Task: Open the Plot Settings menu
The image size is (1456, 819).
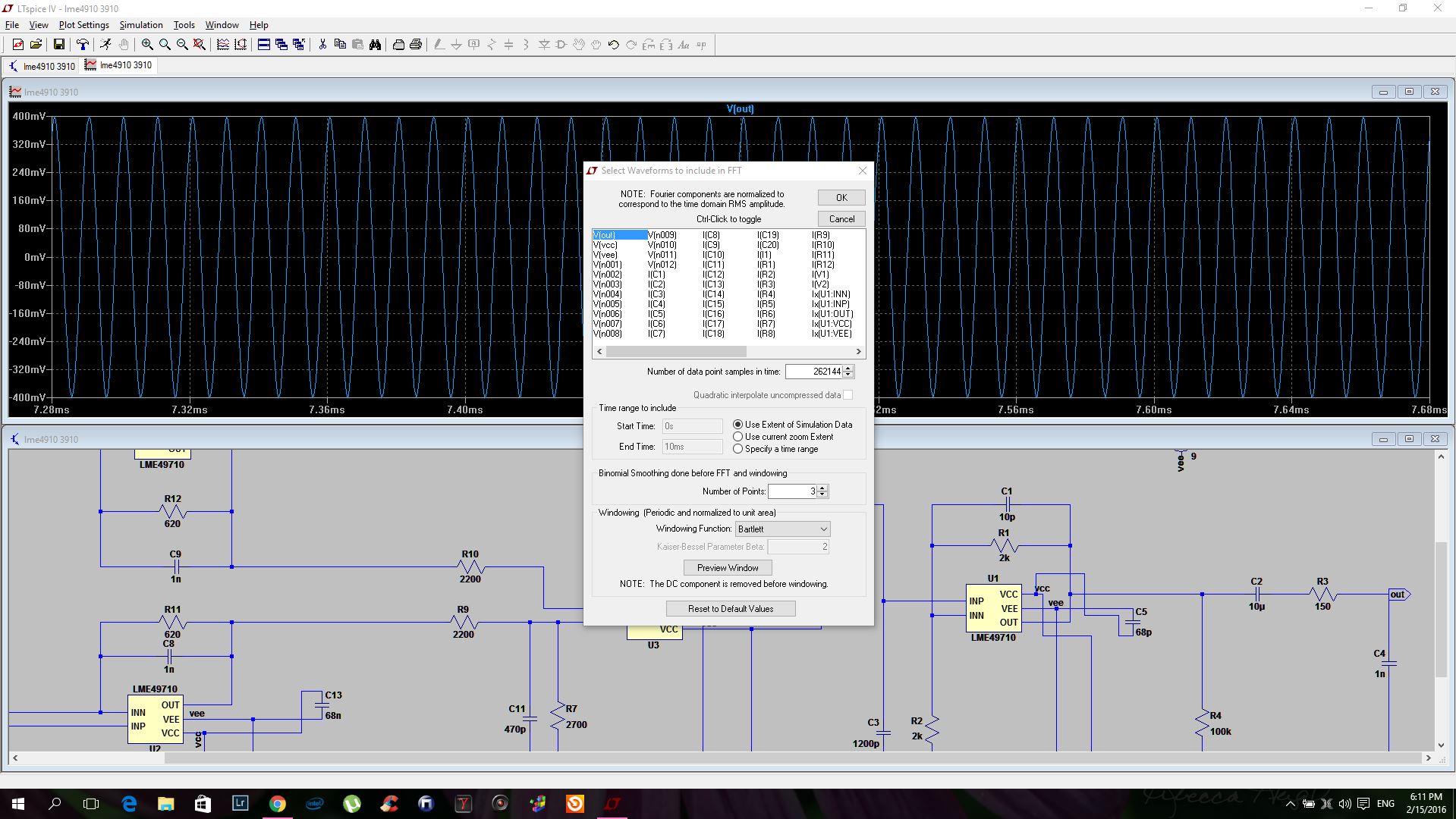Action: click(x=84, y=25)
